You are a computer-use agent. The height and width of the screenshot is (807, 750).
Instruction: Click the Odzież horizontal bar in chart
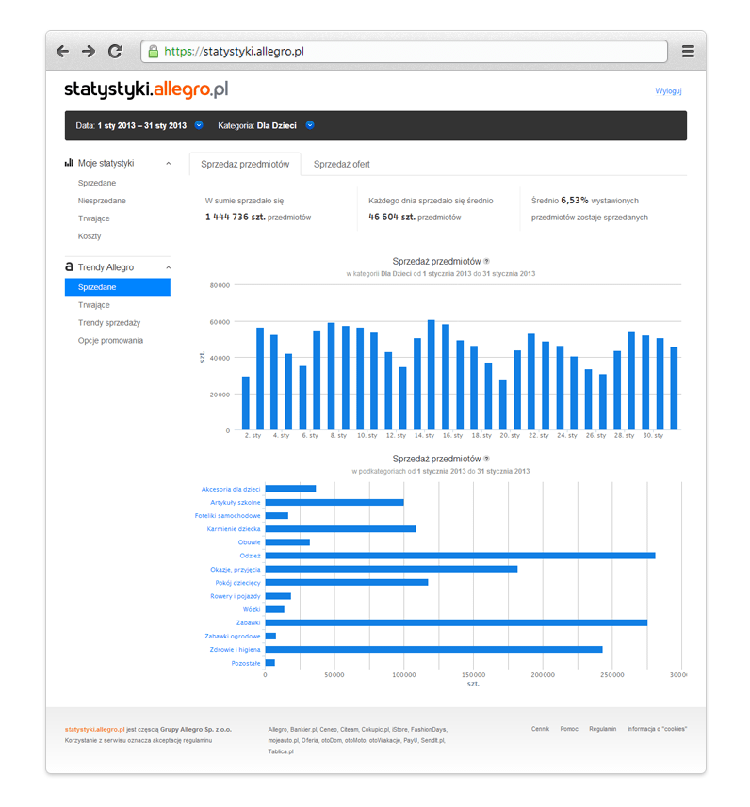pyautogui.click(x=460, y=556)
